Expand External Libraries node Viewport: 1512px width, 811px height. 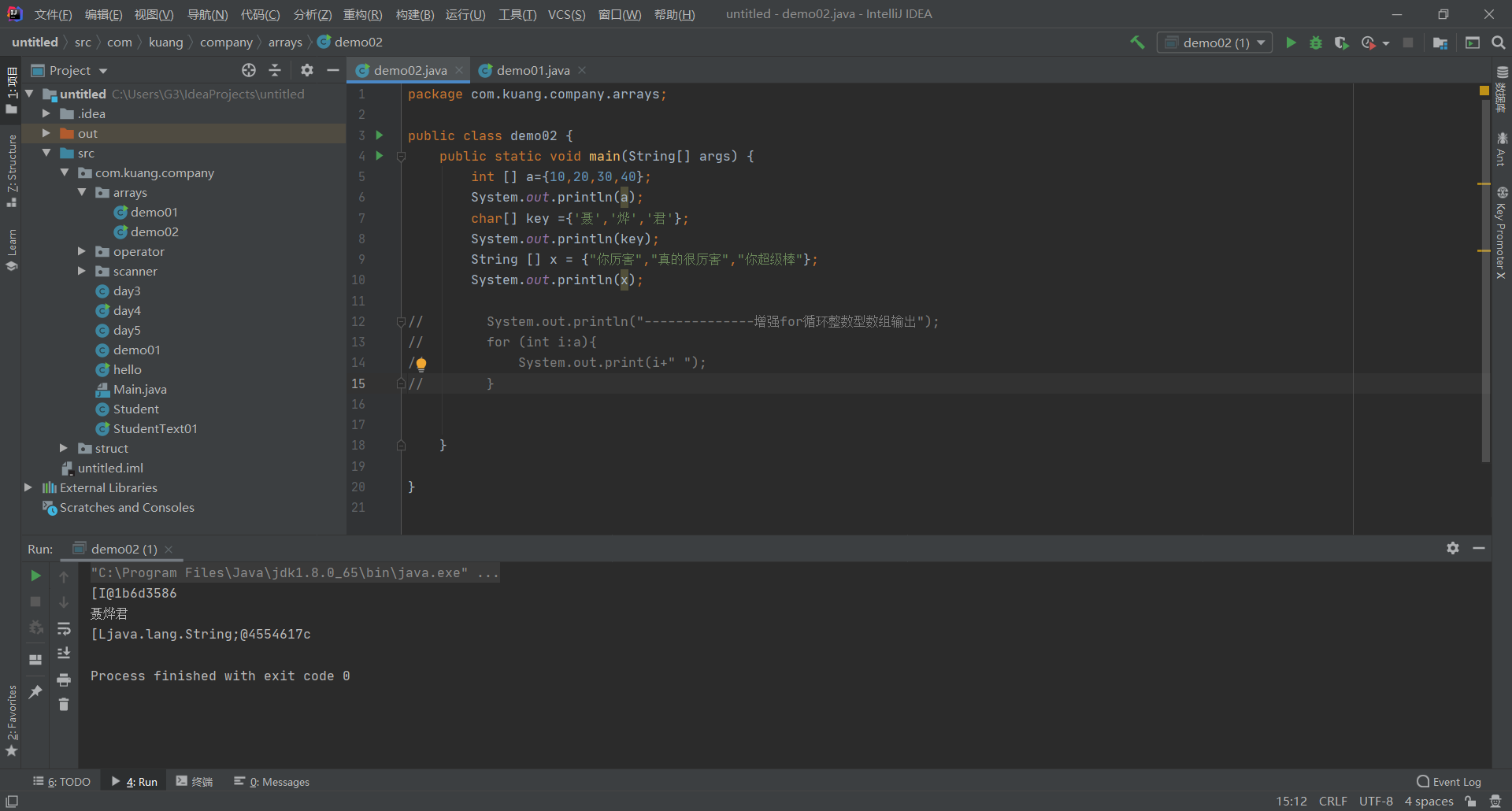tap(28, 487)
